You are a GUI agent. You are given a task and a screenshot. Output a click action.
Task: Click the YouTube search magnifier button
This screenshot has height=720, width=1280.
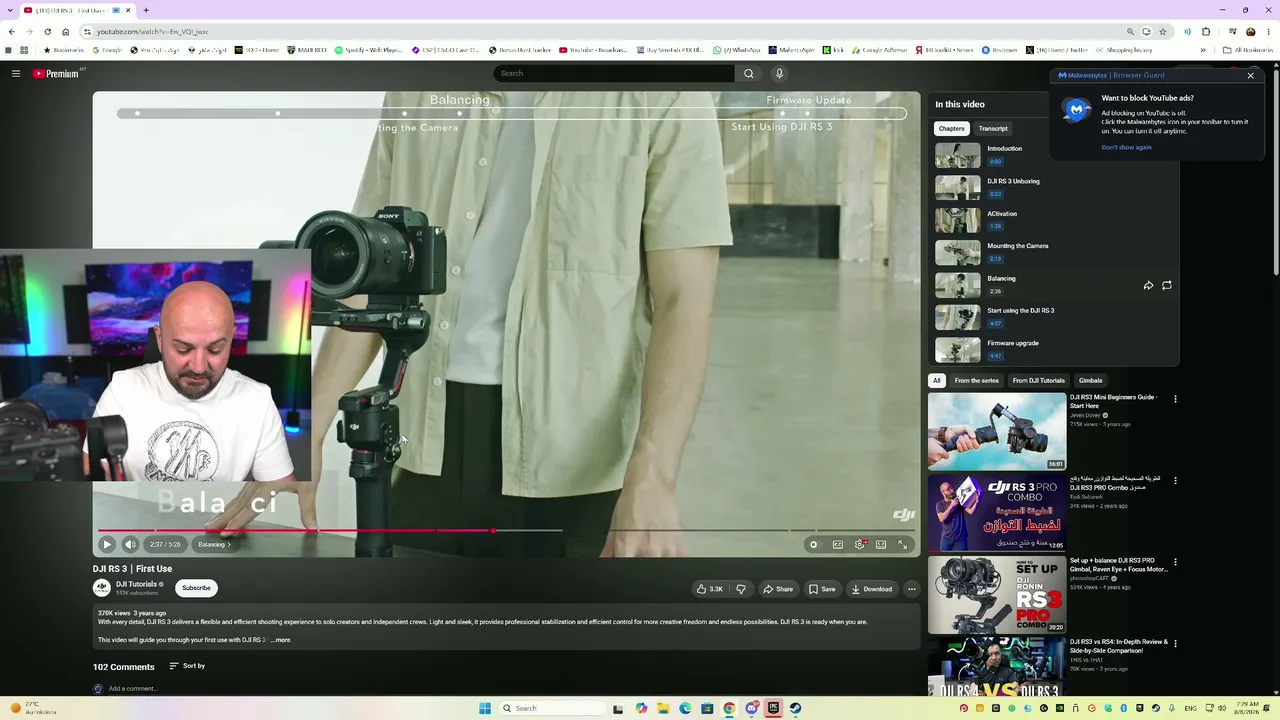(x=748, y=73)
